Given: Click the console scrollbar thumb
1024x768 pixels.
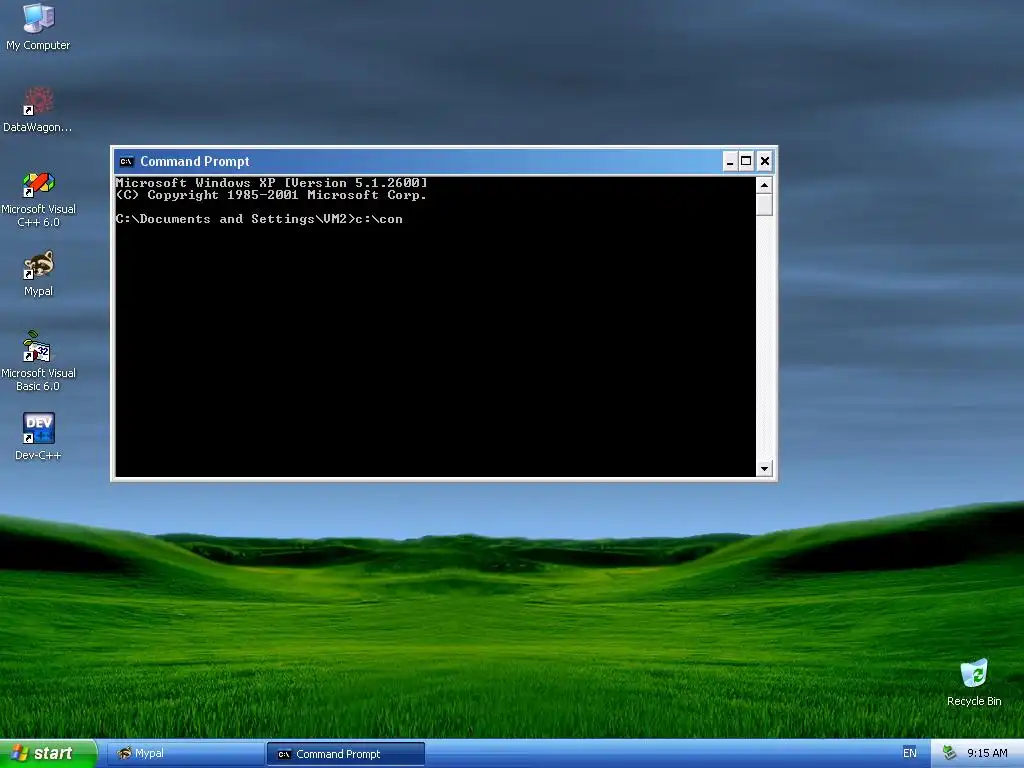Looking at the screenshot, I should [764, 204].
